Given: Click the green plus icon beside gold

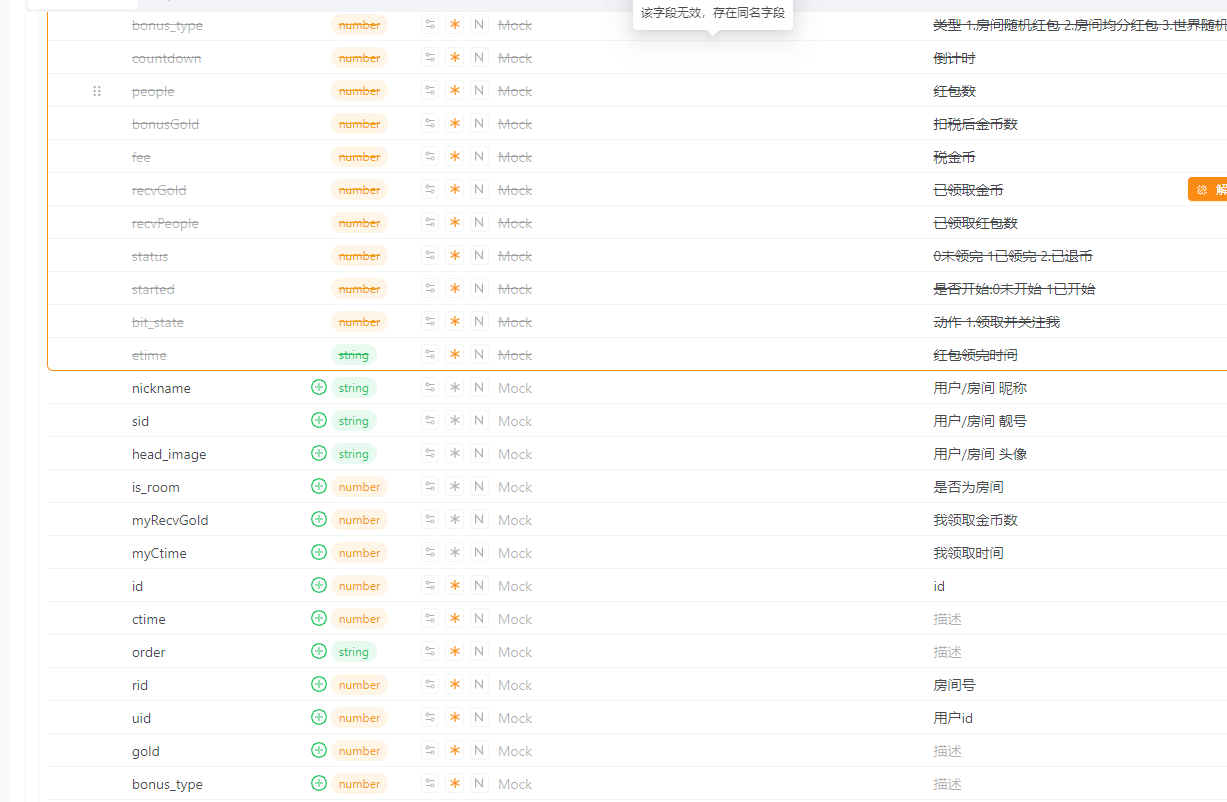Looking at the screenshot, I should tap(319, 750).
